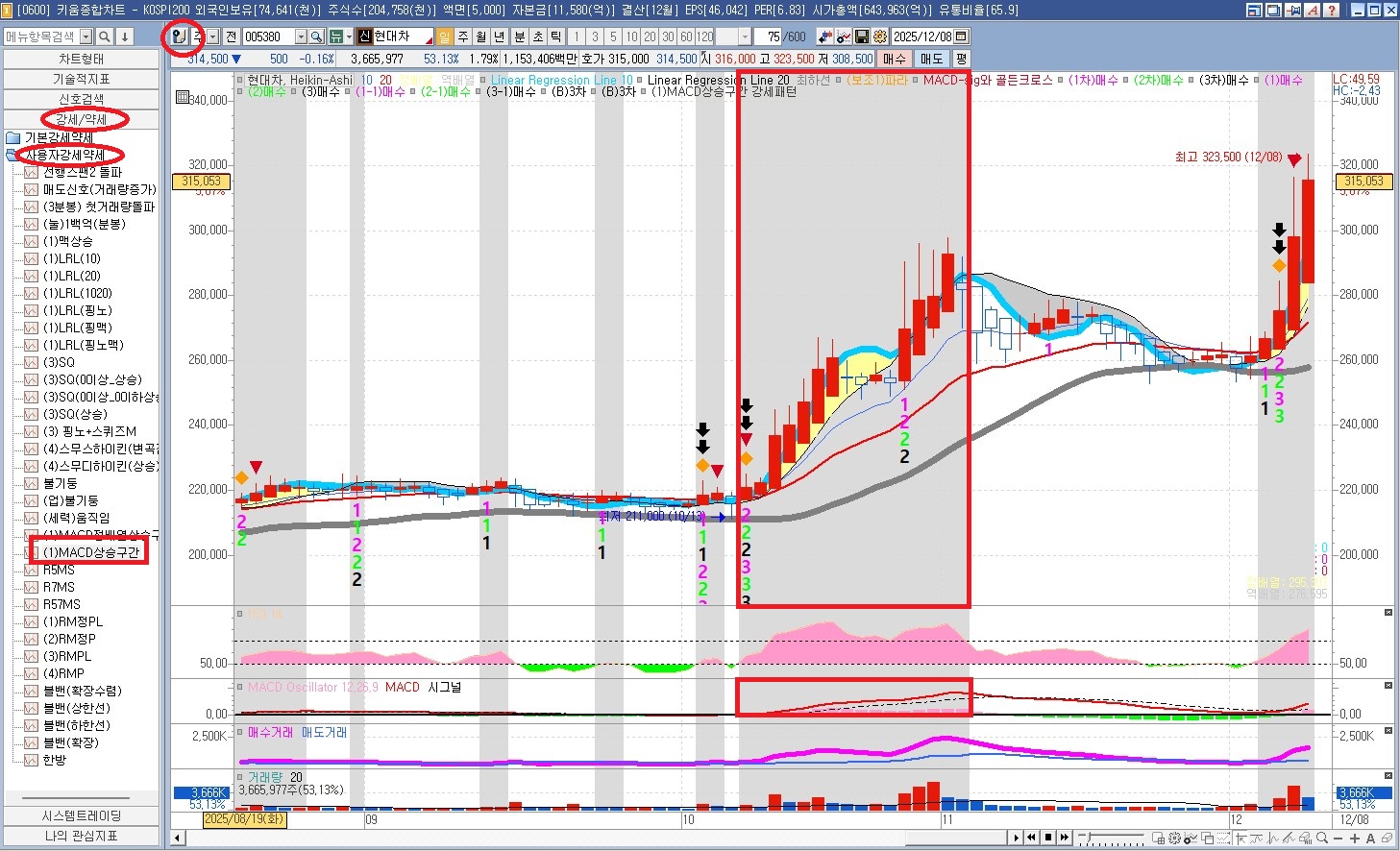1400x851 pixels.
Task: Open the 나의 관심지표 tab
Action: point(81,836)
